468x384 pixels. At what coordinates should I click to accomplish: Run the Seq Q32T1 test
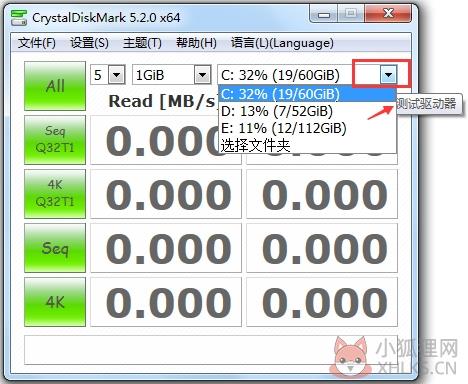coord(55,140)
